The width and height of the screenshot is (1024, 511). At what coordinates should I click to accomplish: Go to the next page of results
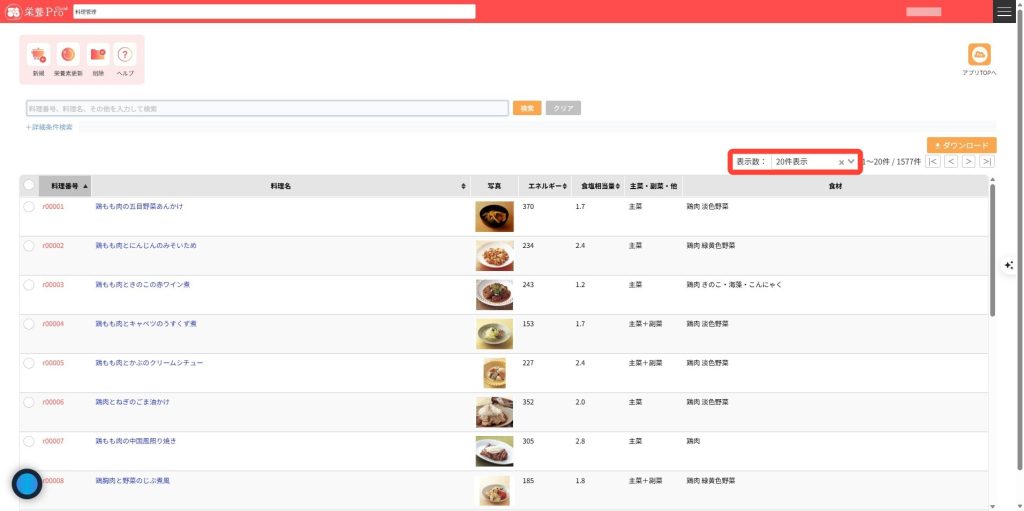(x=968, y=161)
